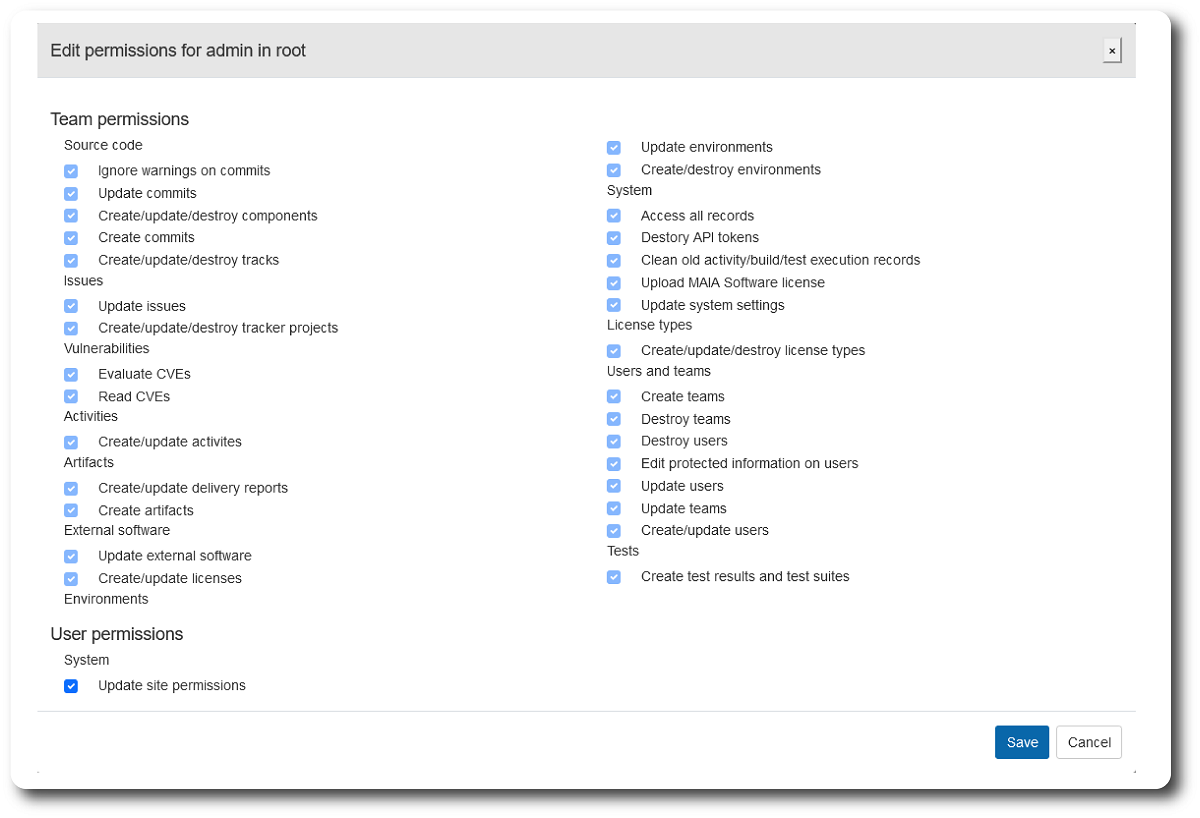
Task: Toggle Read CVEs checkbox
Action: click(71, 397)
